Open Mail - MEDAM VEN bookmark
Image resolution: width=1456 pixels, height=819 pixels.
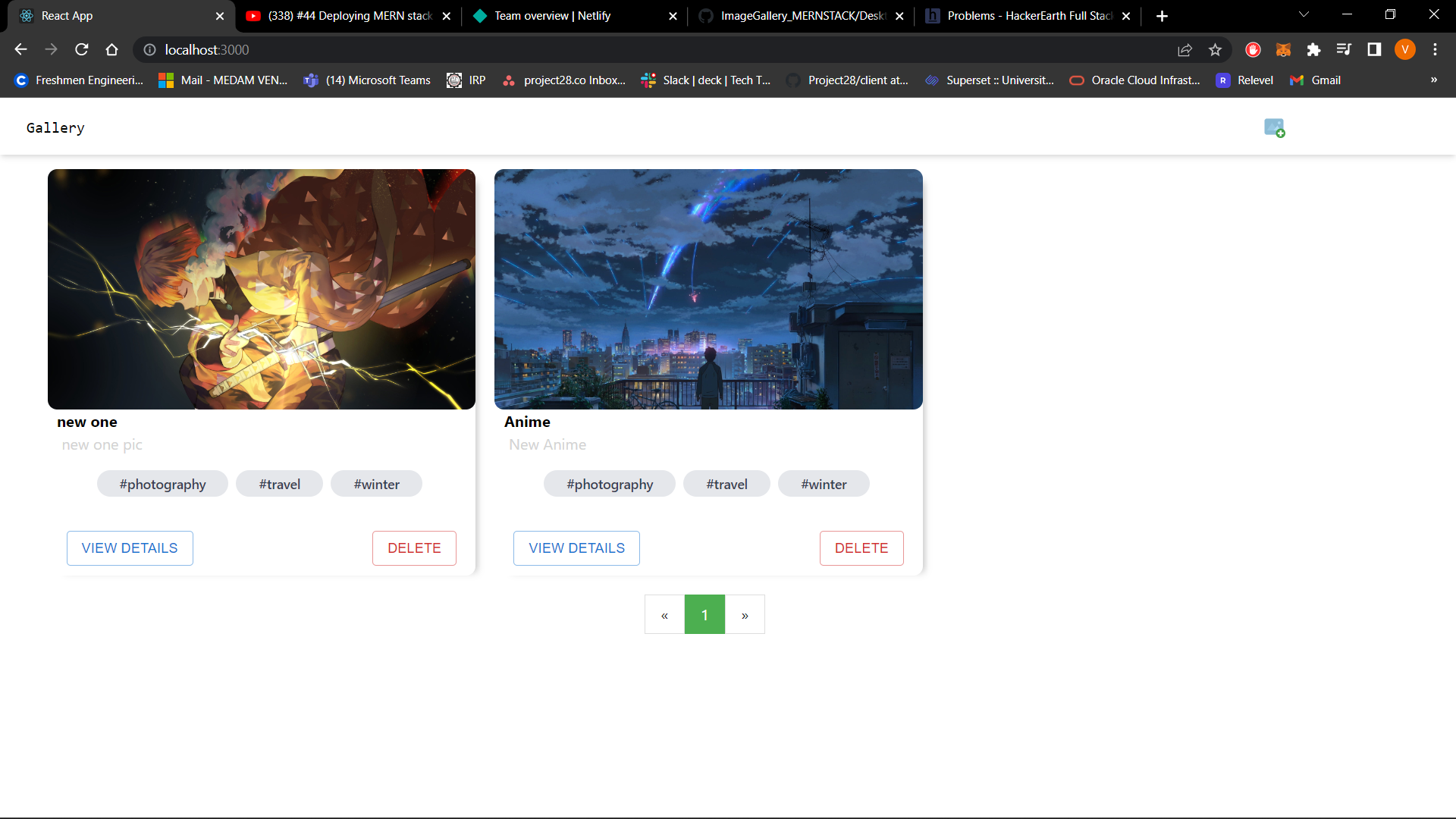(x=223, y=80)
